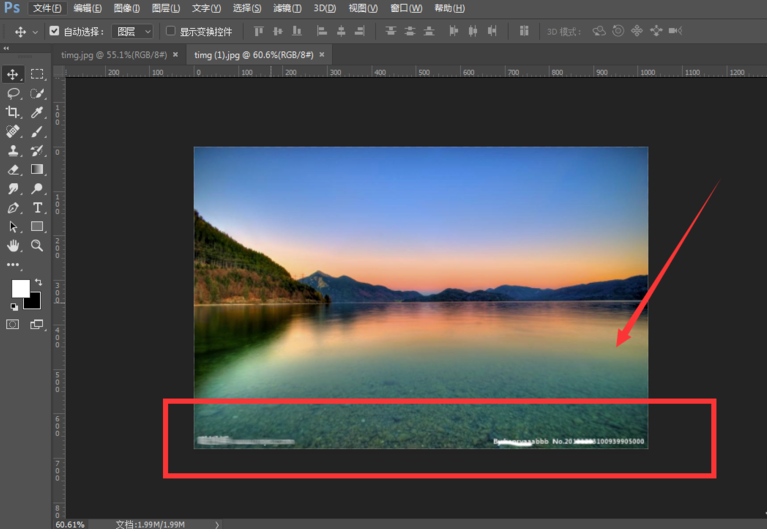
Task: Choose the Horizontal Type tool
Action: pos(37,208)
